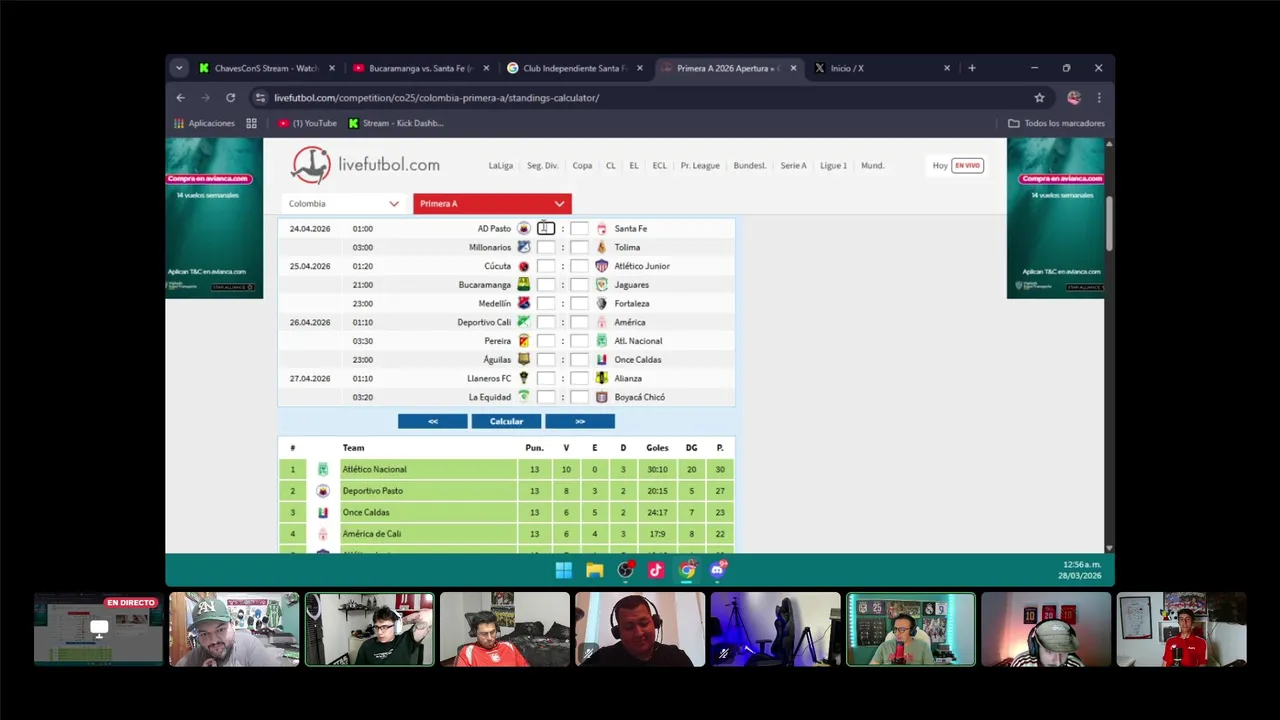Go back with browser back arrow
1280x720 pixels.
click(181, 98)
